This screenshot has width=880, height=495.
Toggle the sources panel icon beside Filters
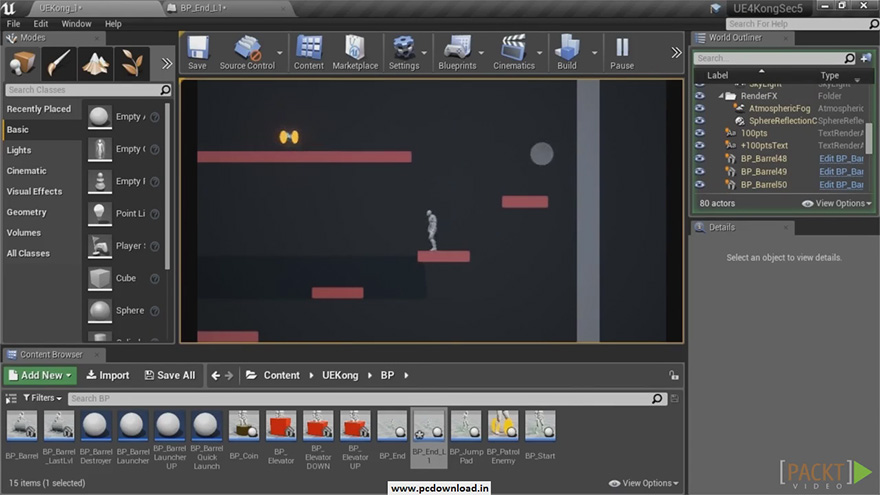click(x=11, y=398)
